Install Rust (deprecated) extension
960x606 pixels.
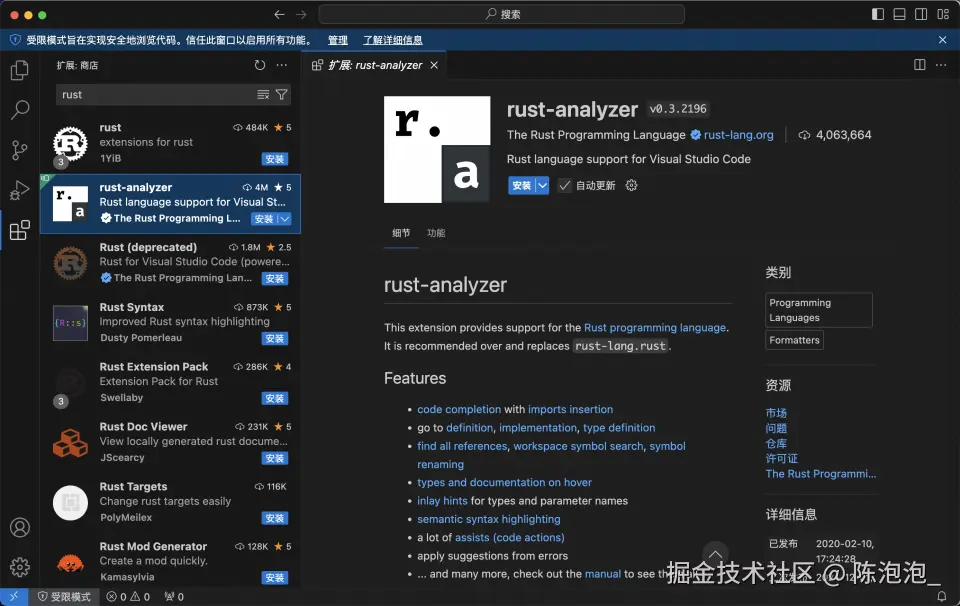point(275,279)
